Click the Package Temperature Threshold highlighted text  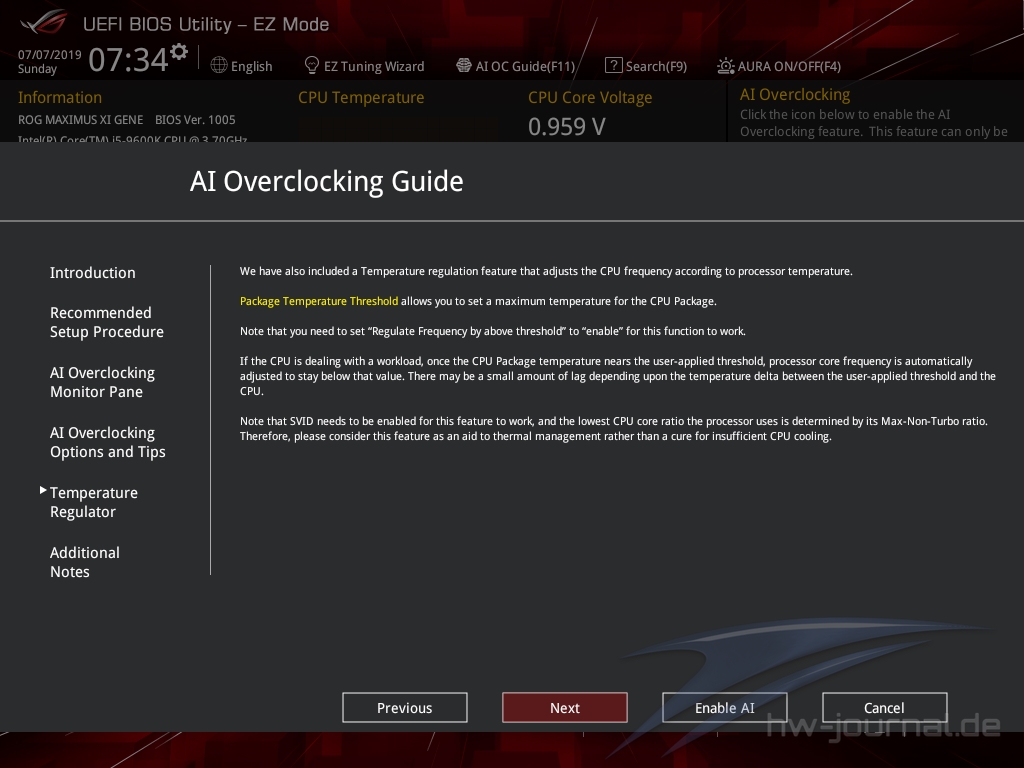[319, 301]
